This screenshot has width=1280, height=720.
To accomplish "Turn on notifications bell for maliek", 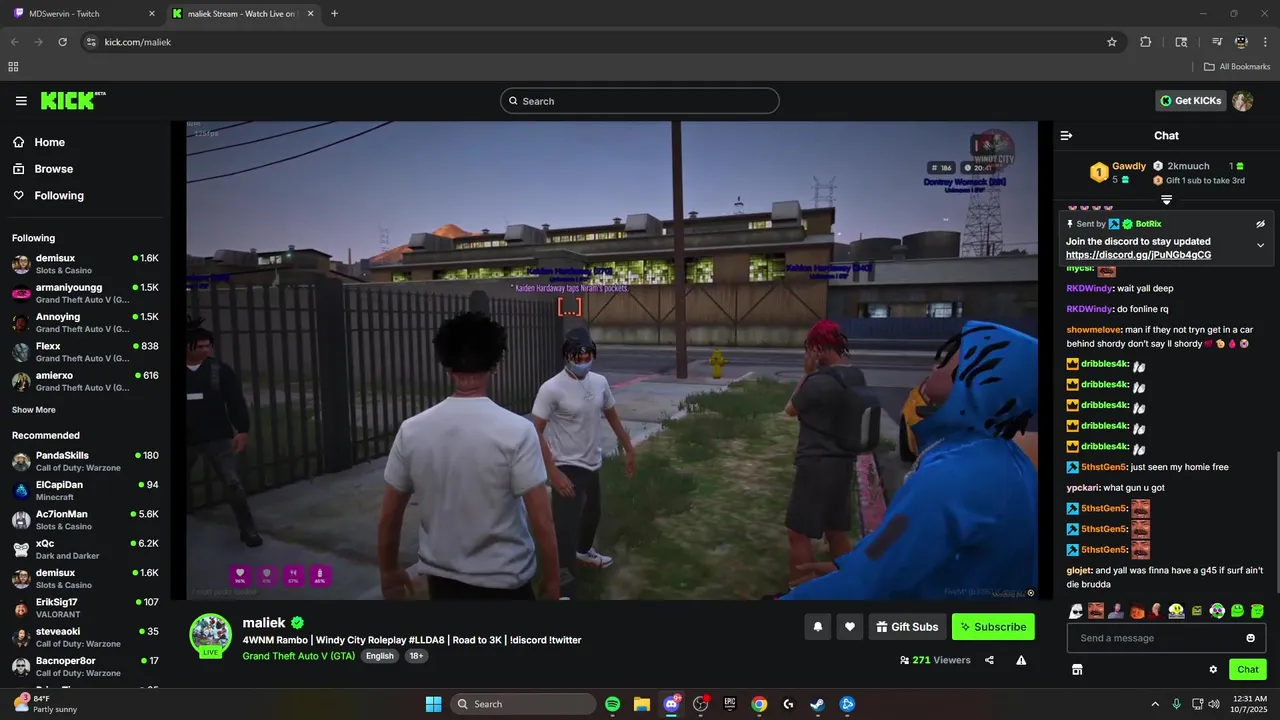I will [x=817, y=627].
